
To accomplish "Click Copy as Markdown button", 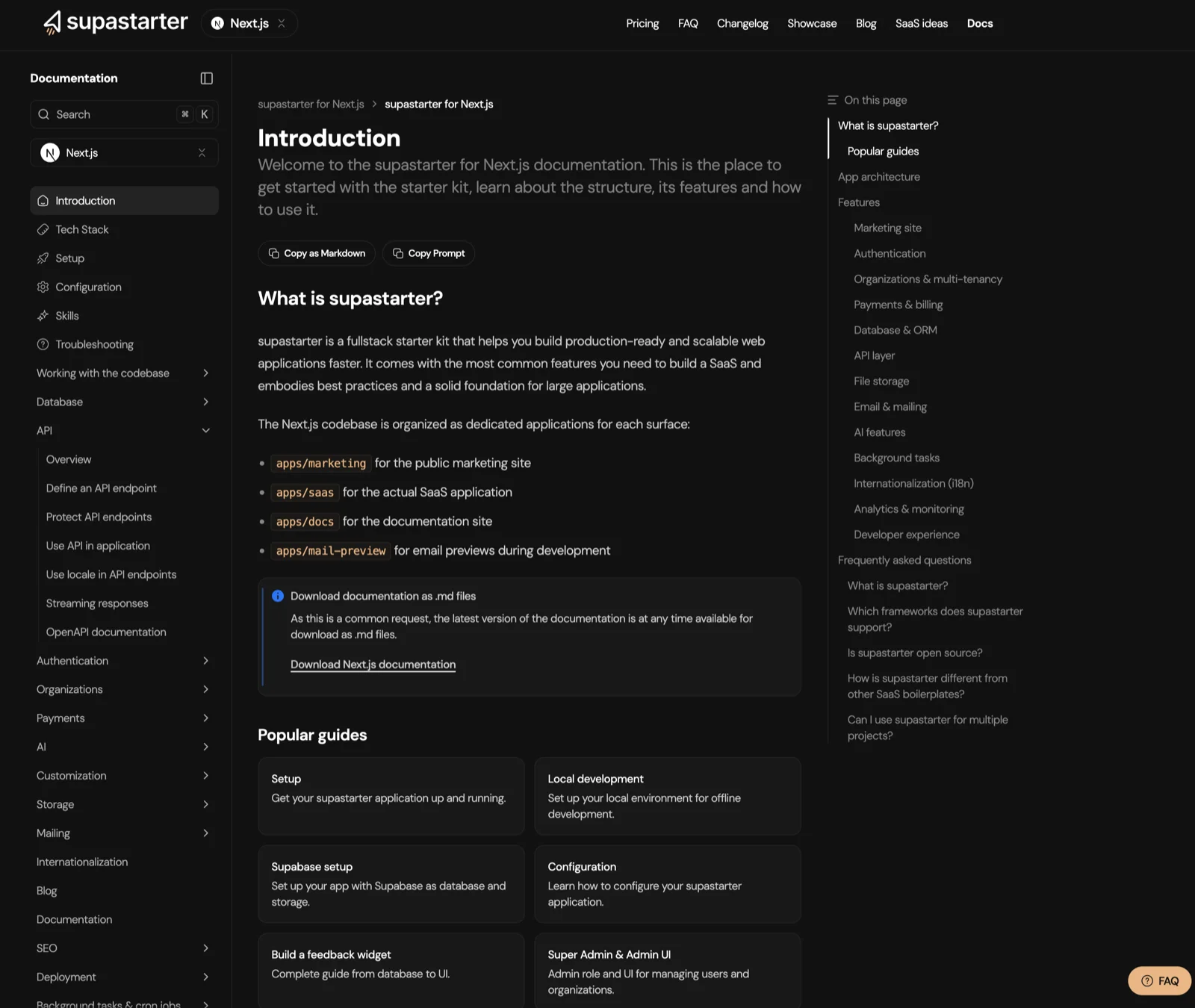I will tap(317, 253).
